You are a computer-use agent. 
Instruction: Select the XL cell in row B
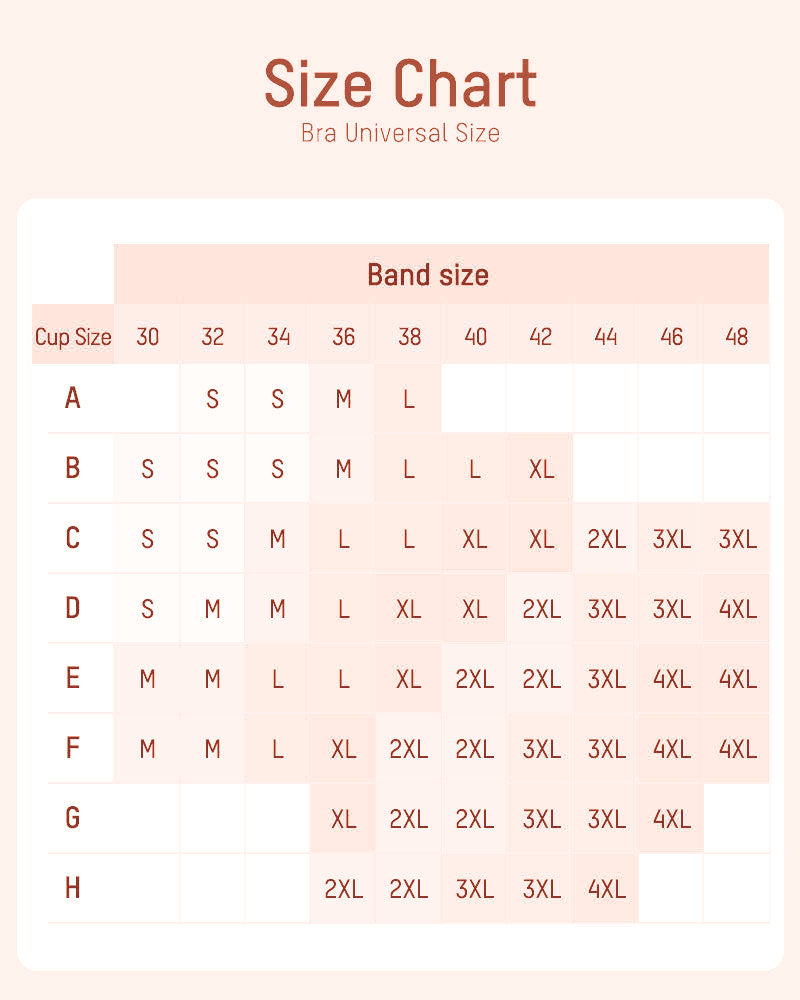point(541,469)
